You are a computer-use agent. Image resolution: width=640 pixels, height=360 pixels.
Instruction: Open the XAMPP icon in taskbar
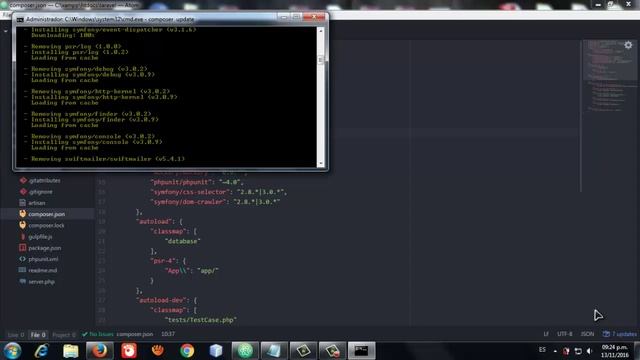tap(158, 351)
